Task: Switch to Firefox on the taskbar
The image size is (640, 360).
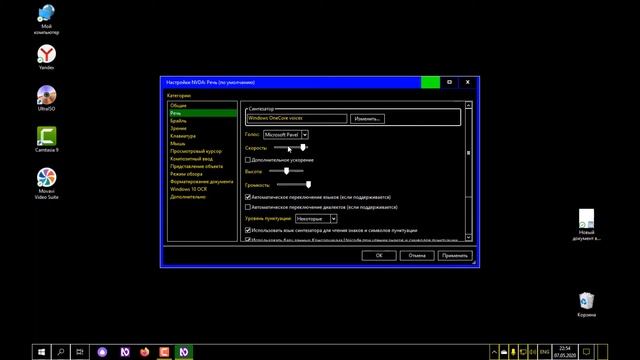Action: click(144, 352)
